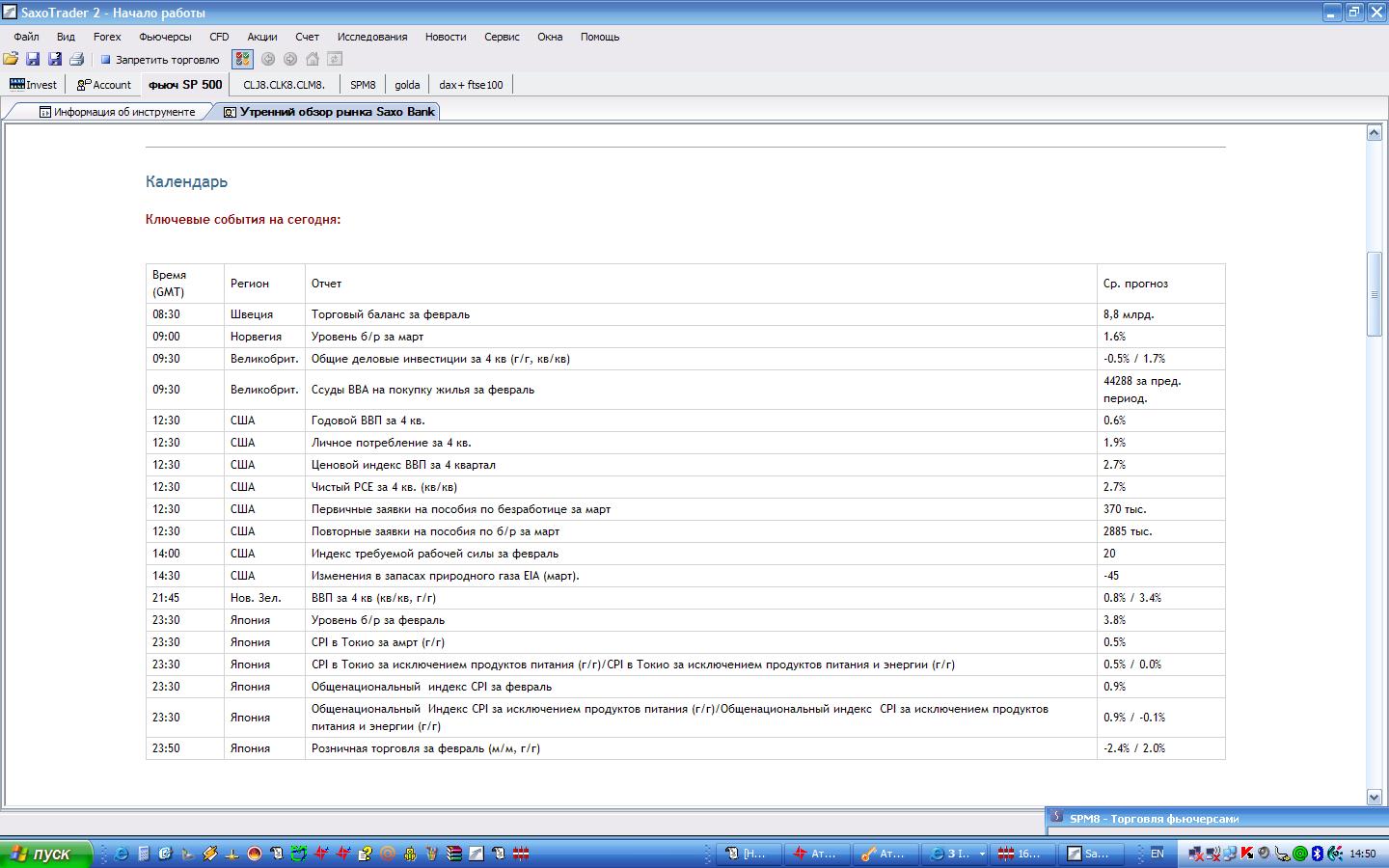Click the пуск Start button
1389x868 pixels.
point(45,854)
